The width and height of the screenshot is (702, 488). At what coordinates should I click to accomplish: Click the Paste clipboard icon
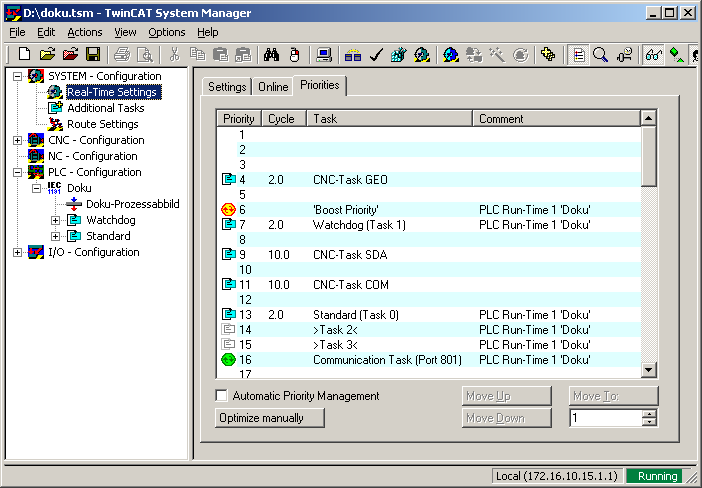220,55
